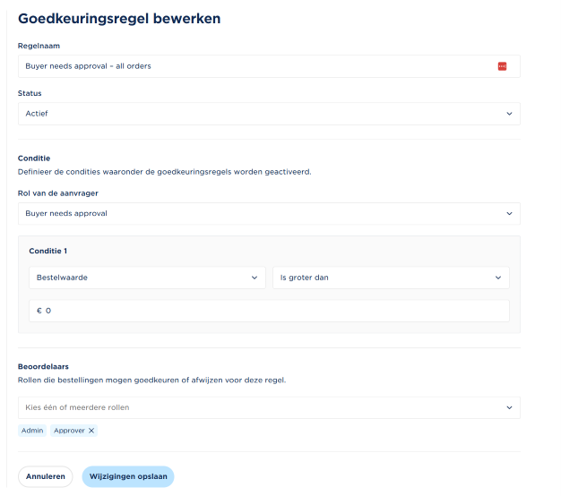
Task: Click the 'Status' field label
Action: 30,93
